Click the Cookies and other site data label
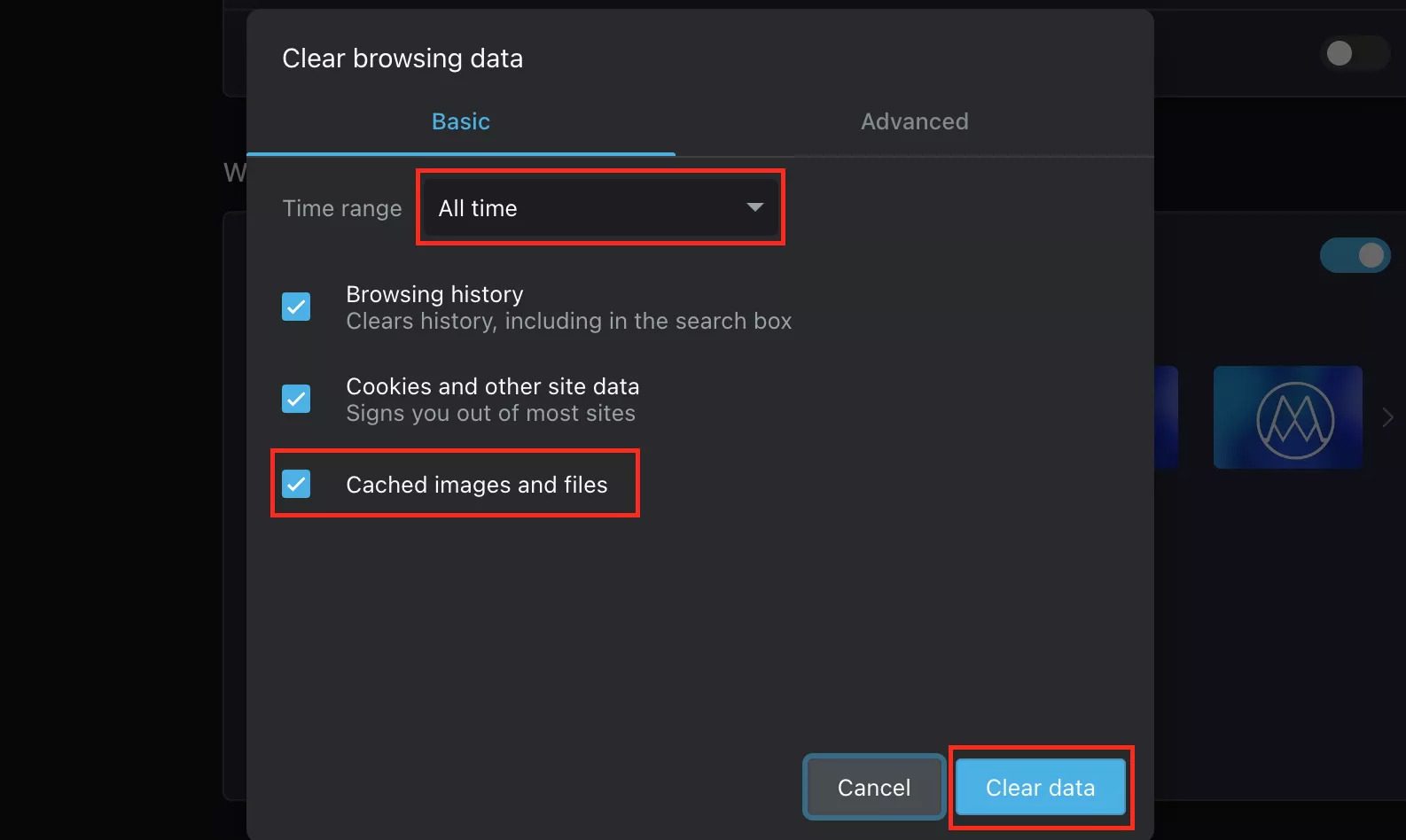 pyautogui.click(x=492, y=386)
